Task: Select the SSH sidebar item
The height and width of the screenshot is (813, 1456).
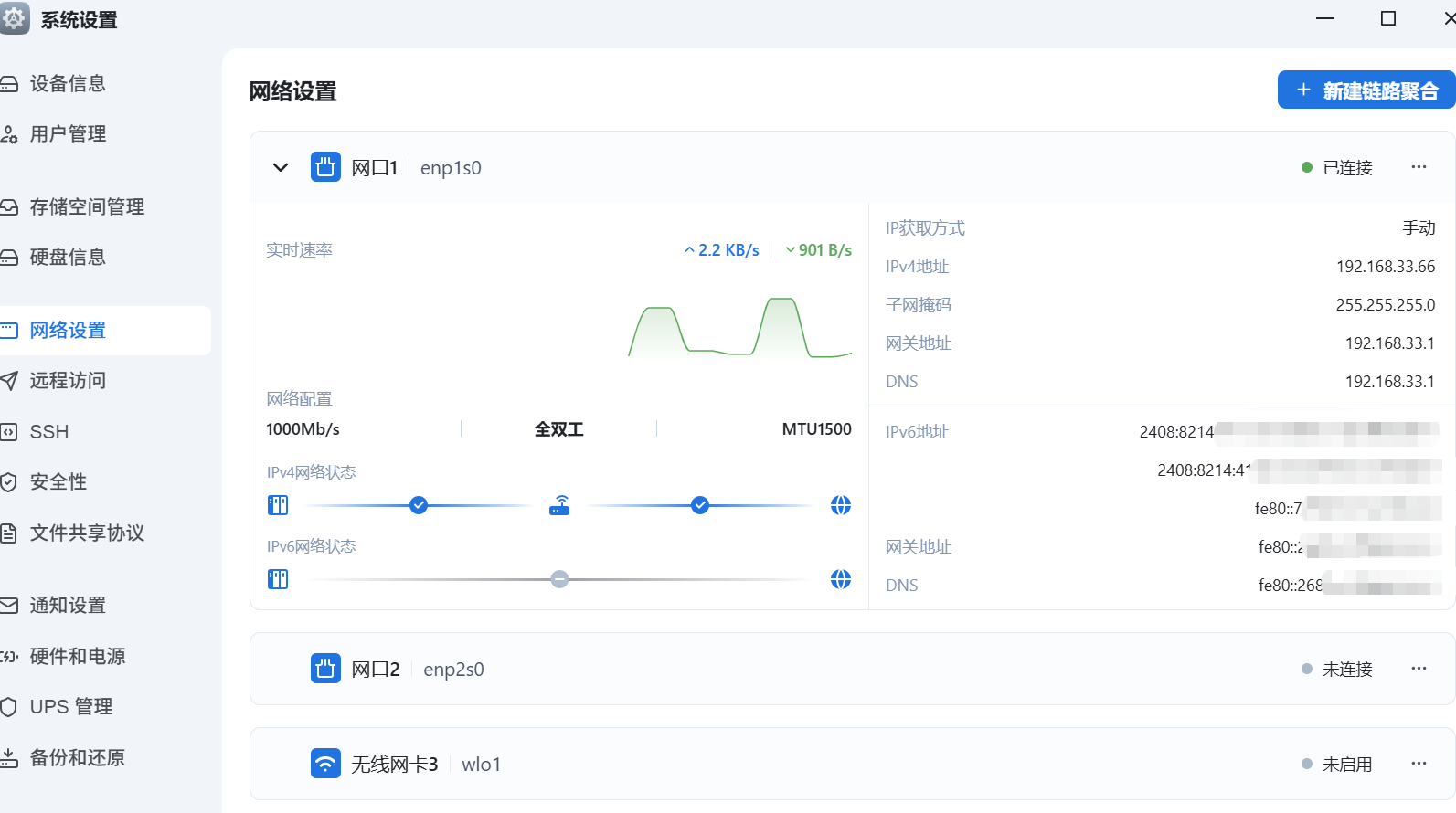Action: (x=49, y=432)
